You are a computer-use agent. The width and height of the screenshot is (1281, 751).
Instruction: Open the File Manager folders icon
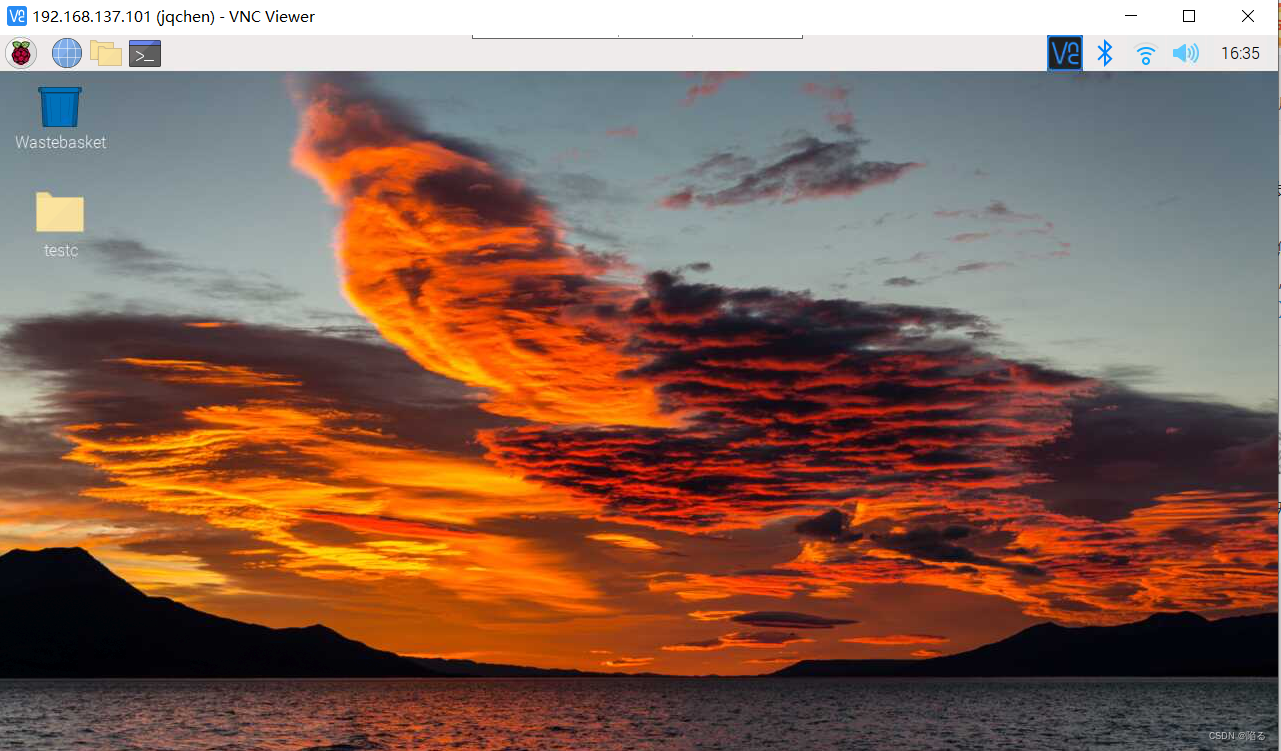click(106, 53)
